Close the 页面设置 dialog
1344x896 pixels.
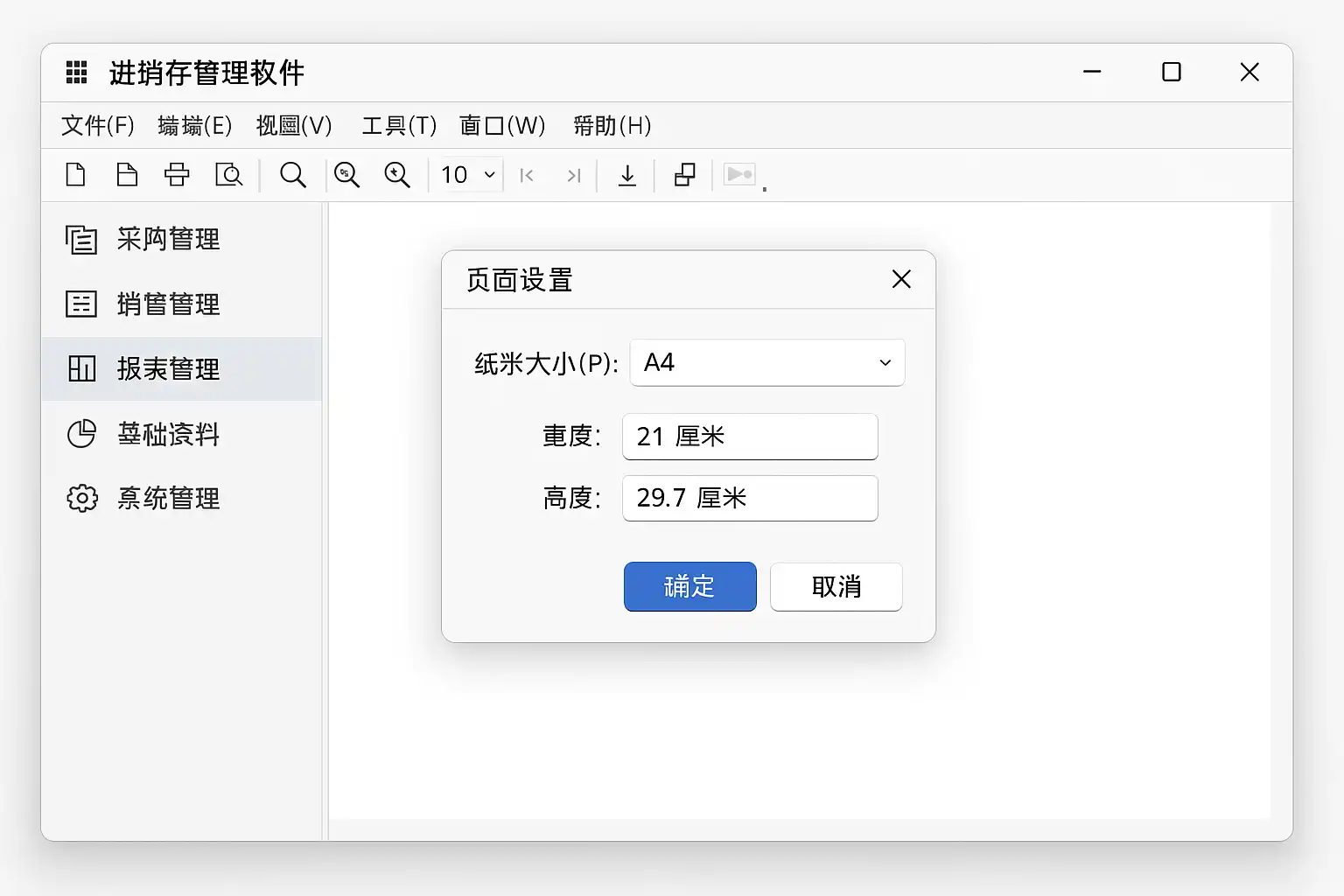click(901, 279)
